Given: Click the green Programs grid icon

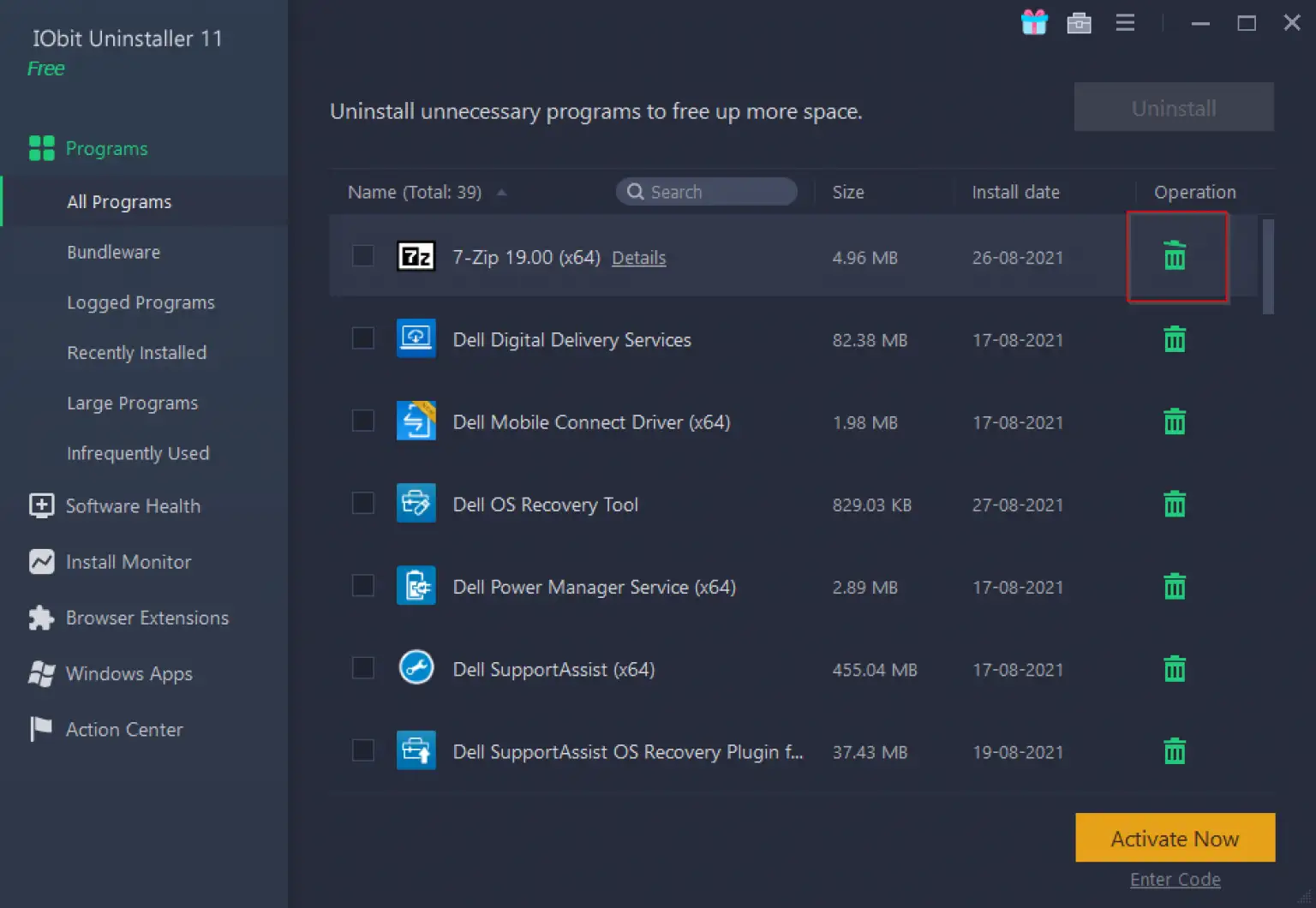Looking at the screenshot, I should pos(42,148).
